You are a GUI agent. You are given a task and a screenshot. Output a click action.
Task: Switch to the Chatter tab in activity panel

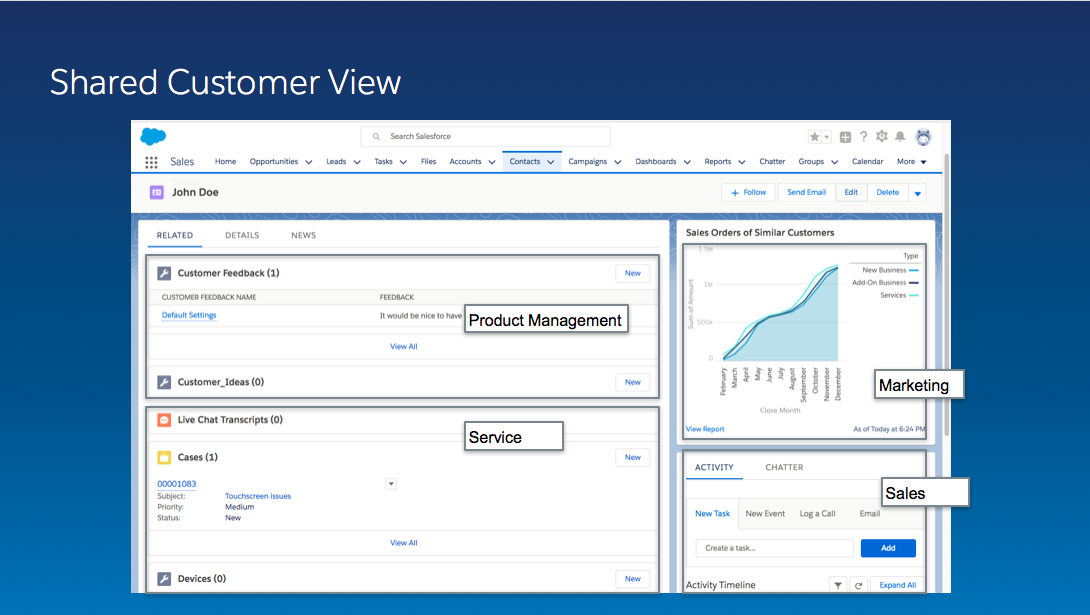[x=784, y=468]
